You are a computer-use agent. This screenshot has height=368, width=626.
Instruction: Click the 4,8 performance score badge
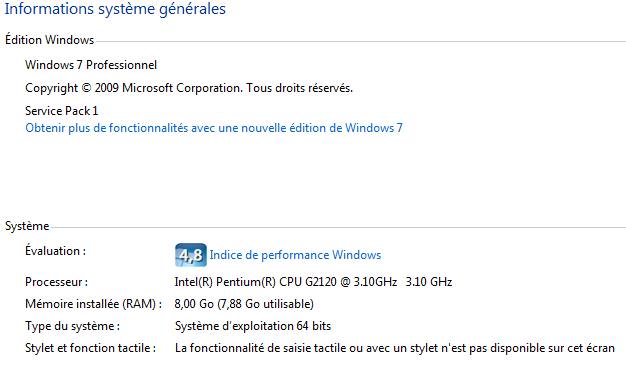click(x=191, y=255)
